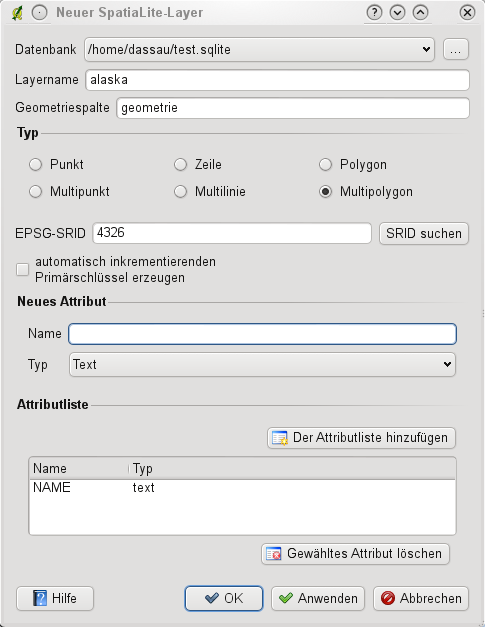
Task: Select the Punkt radio button
Action: coord(36,165)
